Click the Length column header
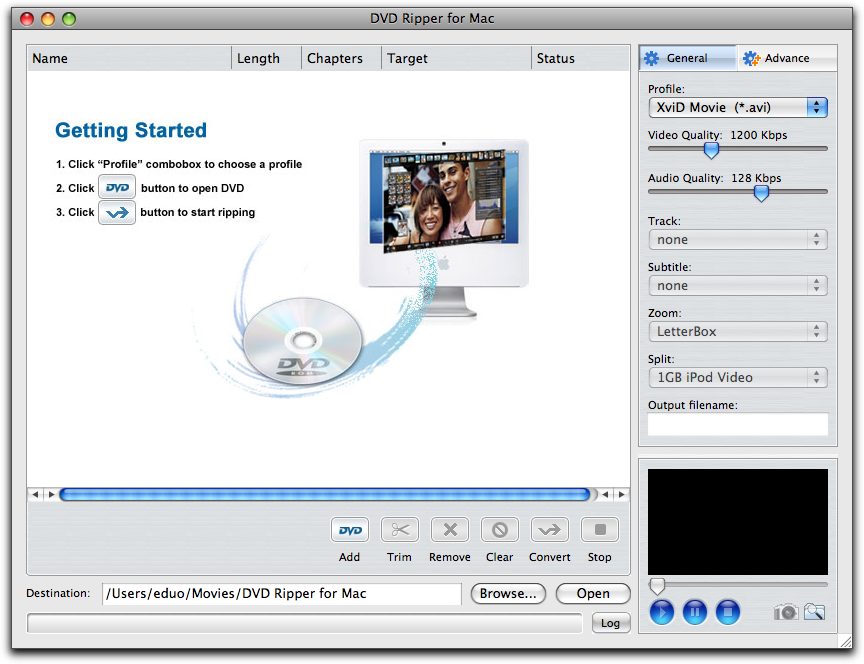The width and height of the screenshot is (864, 664). coord(266,58)
